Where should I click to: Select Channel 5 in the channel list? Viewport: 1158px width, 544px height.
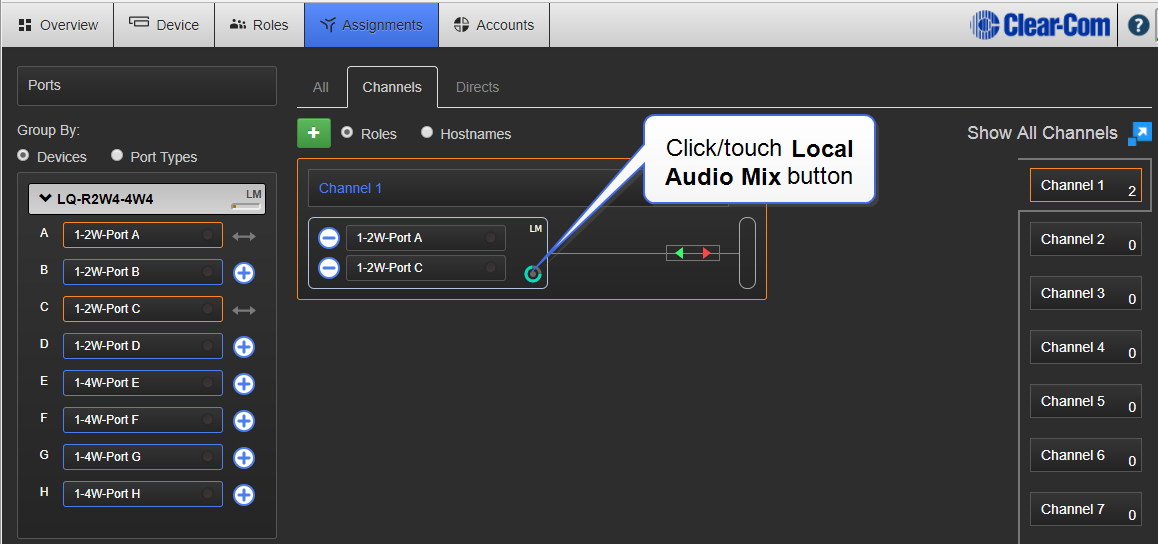[1085, 402]
